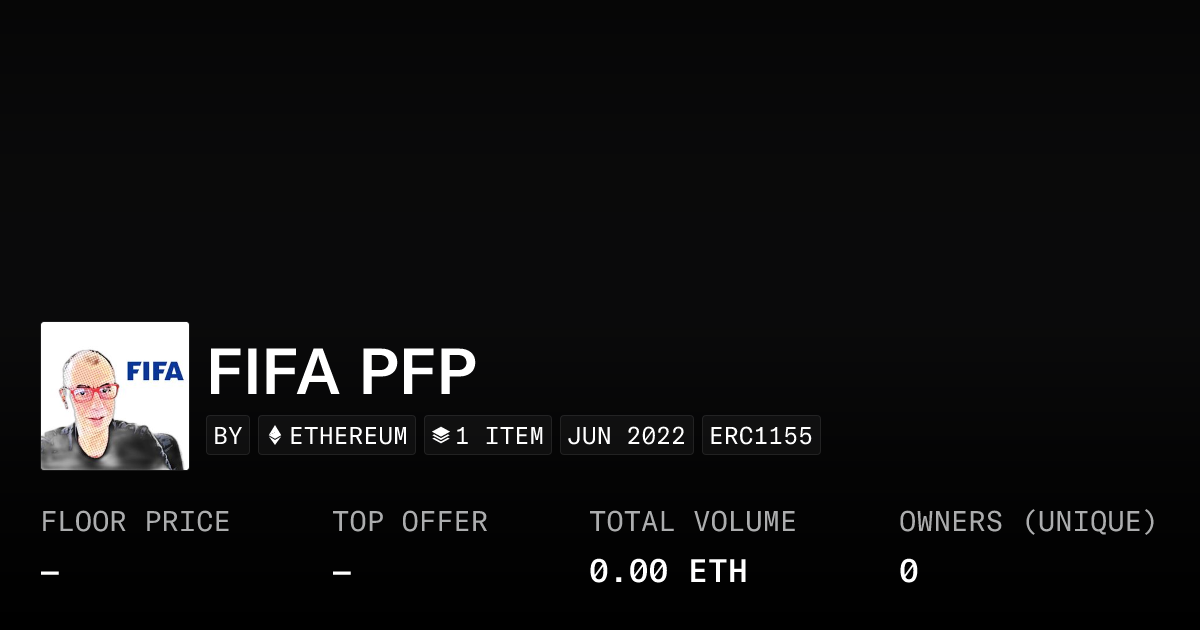Click the word UNIQUE in parentheses
The image size is (1200, 630).
(1089, 522)
